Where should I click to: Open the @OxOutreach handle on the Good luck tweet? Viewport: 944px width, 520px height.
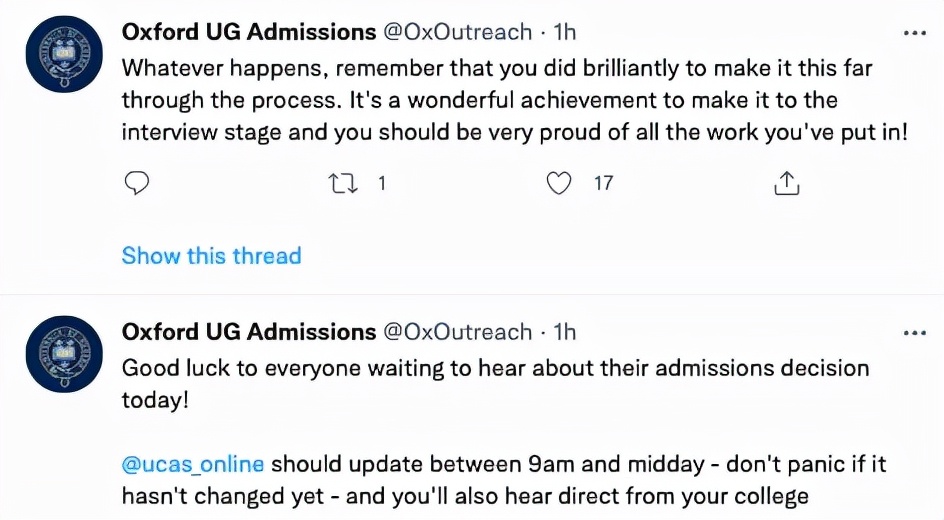[x=458, y=331]
